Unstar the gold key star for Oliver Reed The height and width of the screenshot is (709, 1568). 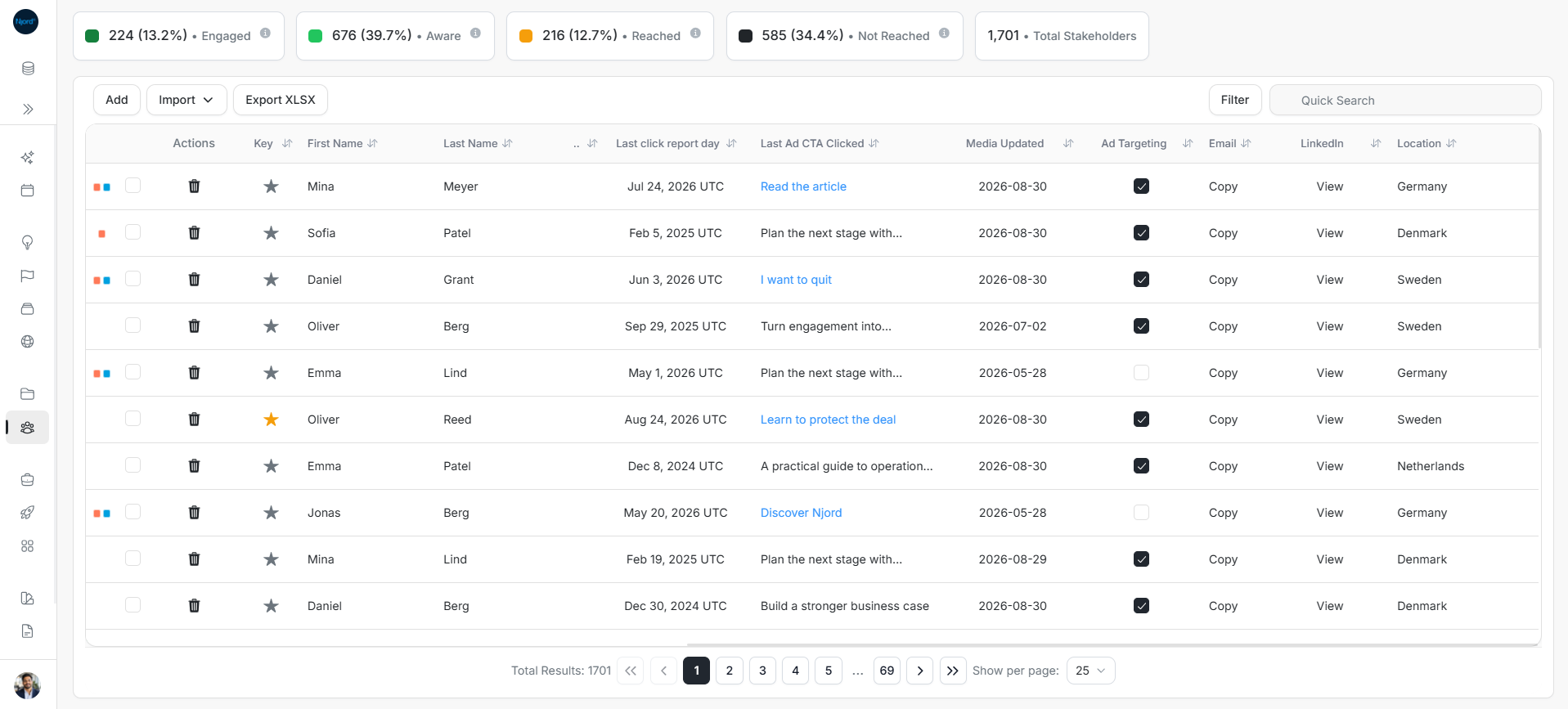tap(272, 420)
